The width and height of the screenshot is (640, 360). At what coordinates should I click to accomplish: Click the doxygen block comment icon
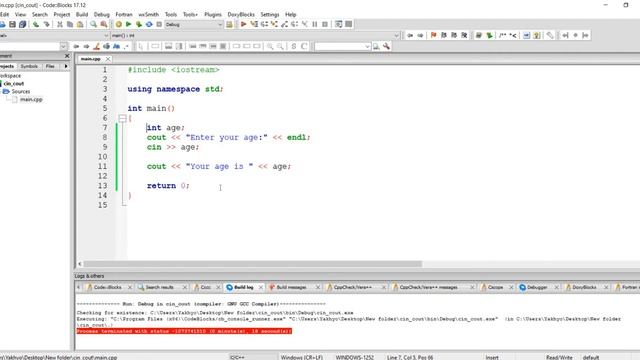click(502, 36)
